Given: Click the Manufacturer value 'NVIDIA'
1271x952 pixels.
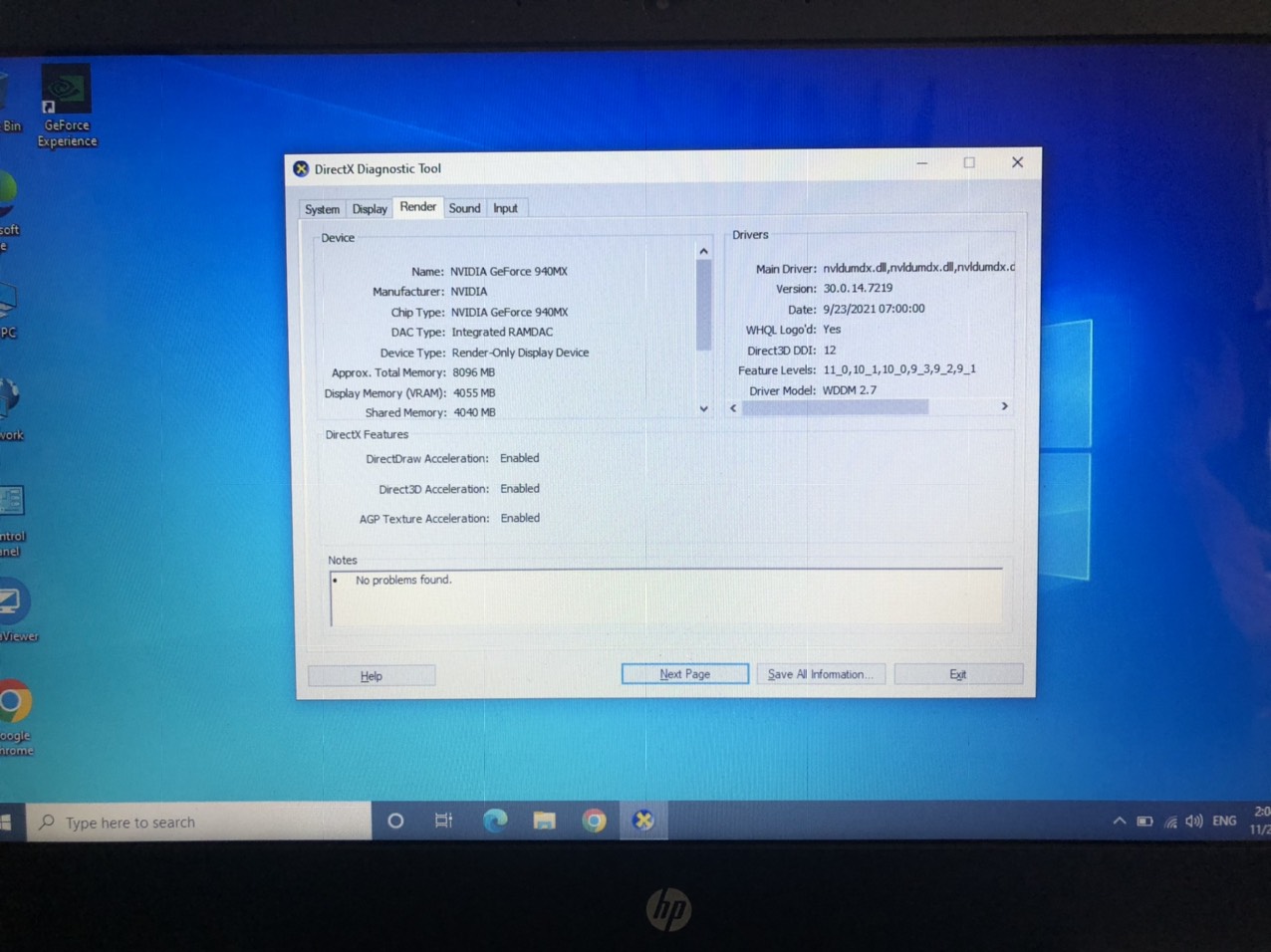Looking at the screenshot, I should coord(469,292).
